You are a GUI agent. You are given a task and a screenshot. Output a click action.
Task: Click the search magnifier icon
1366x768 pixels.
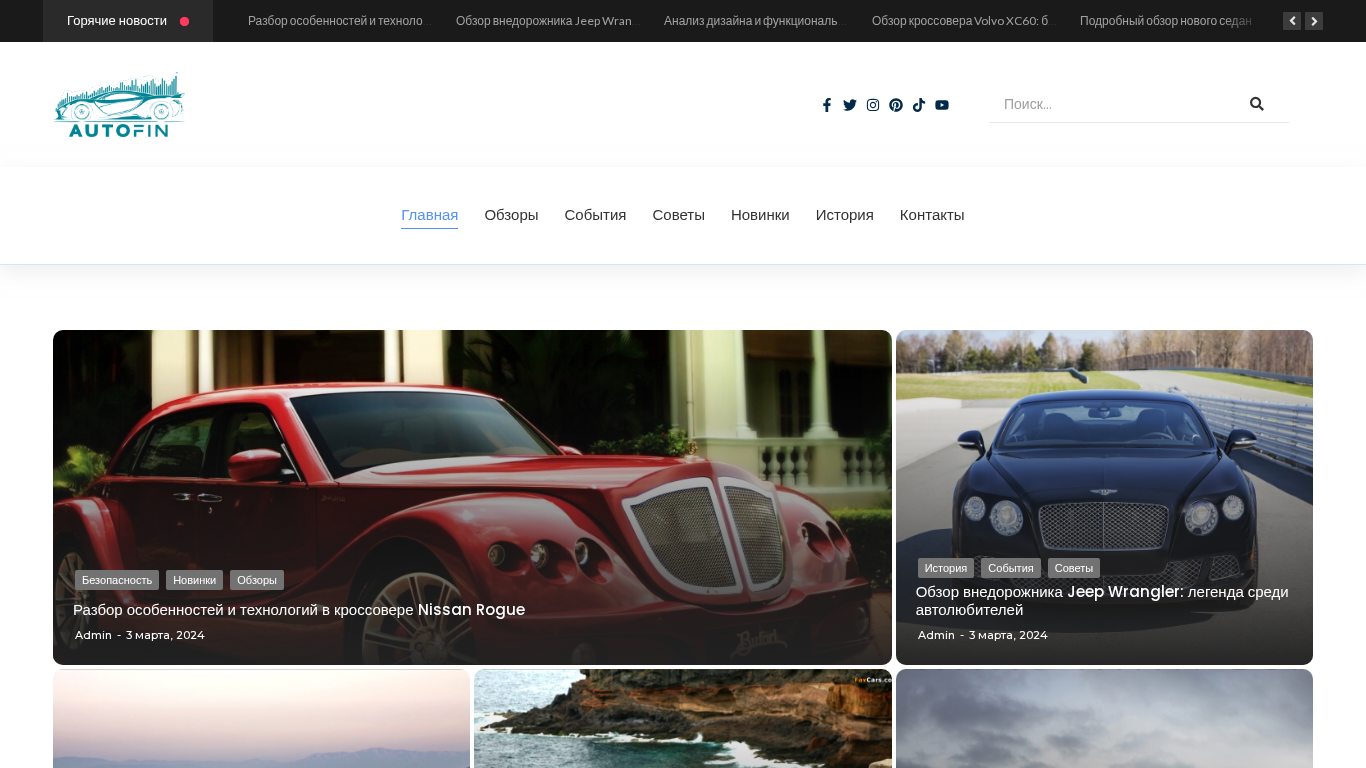(x=1257, y=104)
